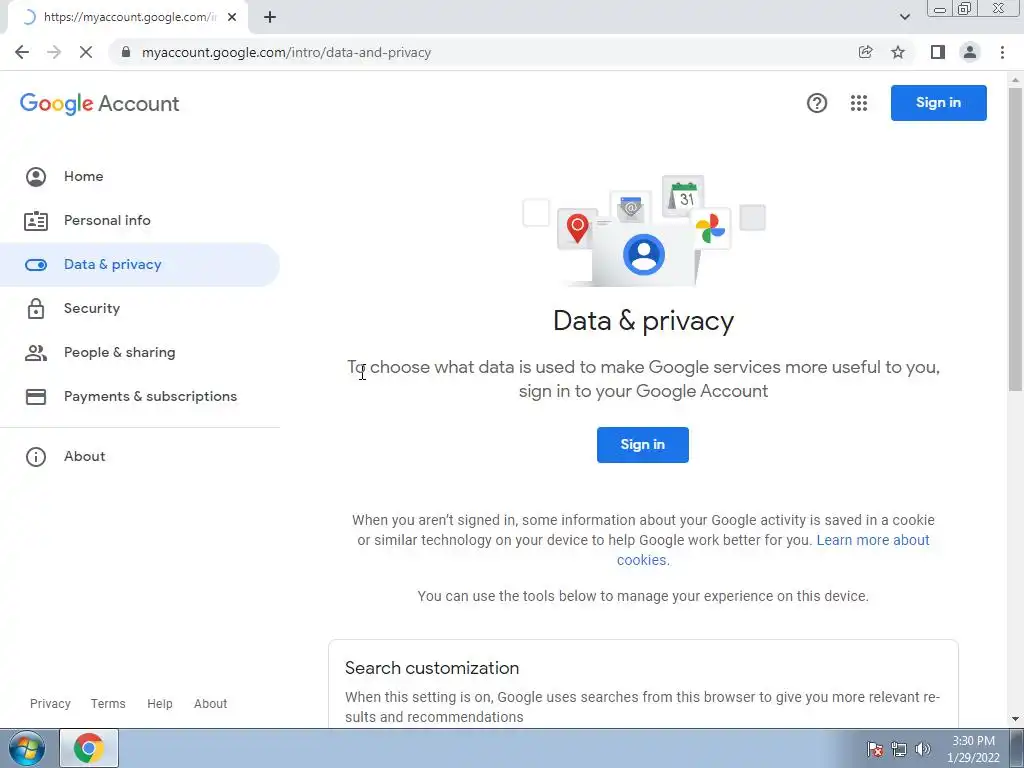Click the taskbar clock showing 3:30 PM
The height and width of the screenshot is (768, 1024).
(973, 749)
